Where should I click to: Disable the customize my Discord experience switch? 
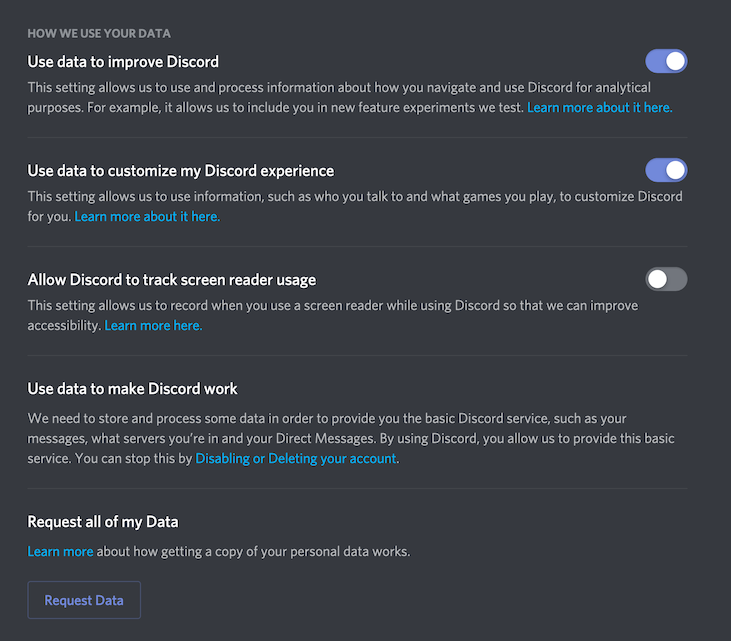(x=666, y=170)
